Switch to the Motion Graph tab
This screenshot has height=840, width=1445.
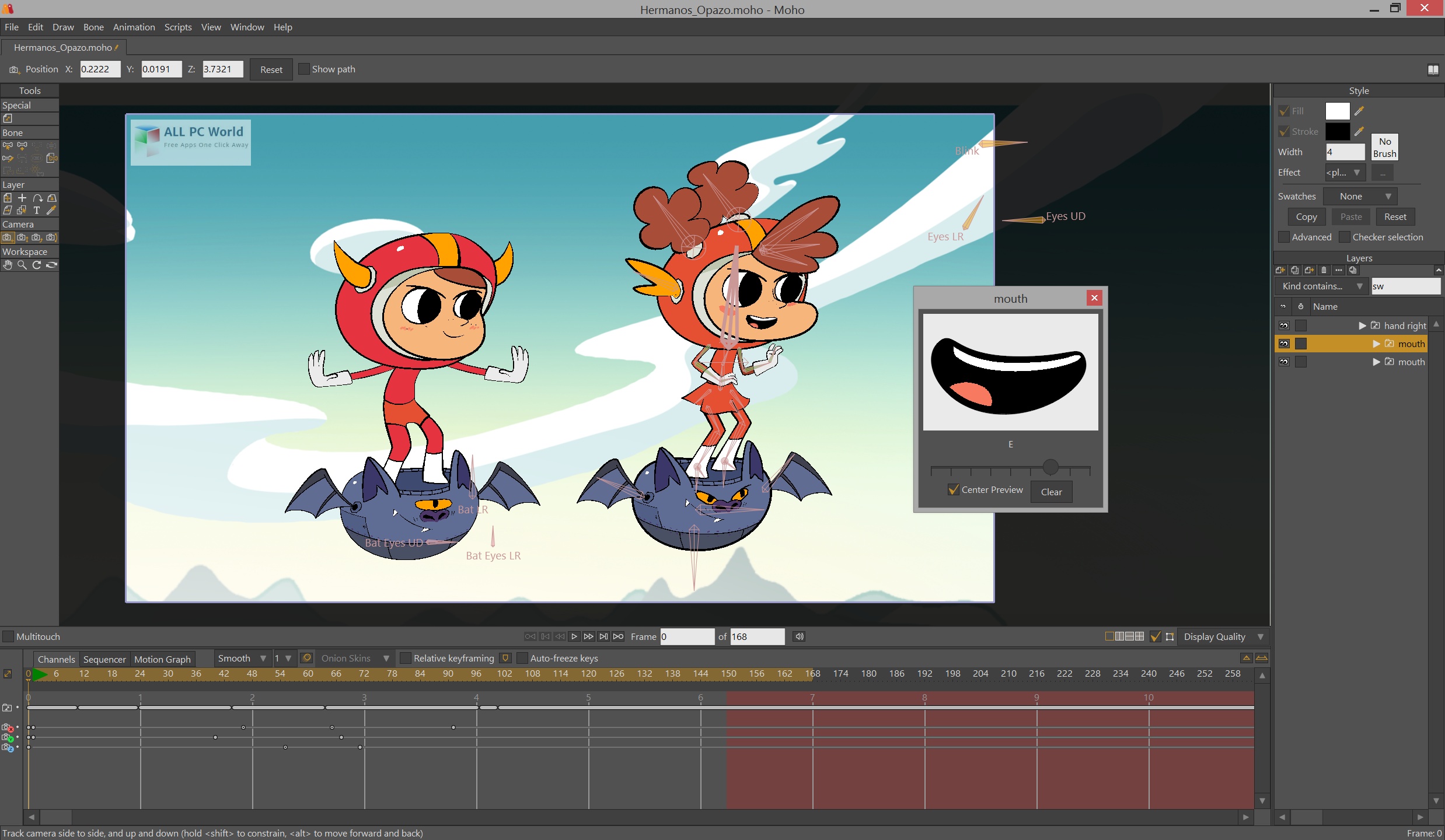tap(162, 659)
